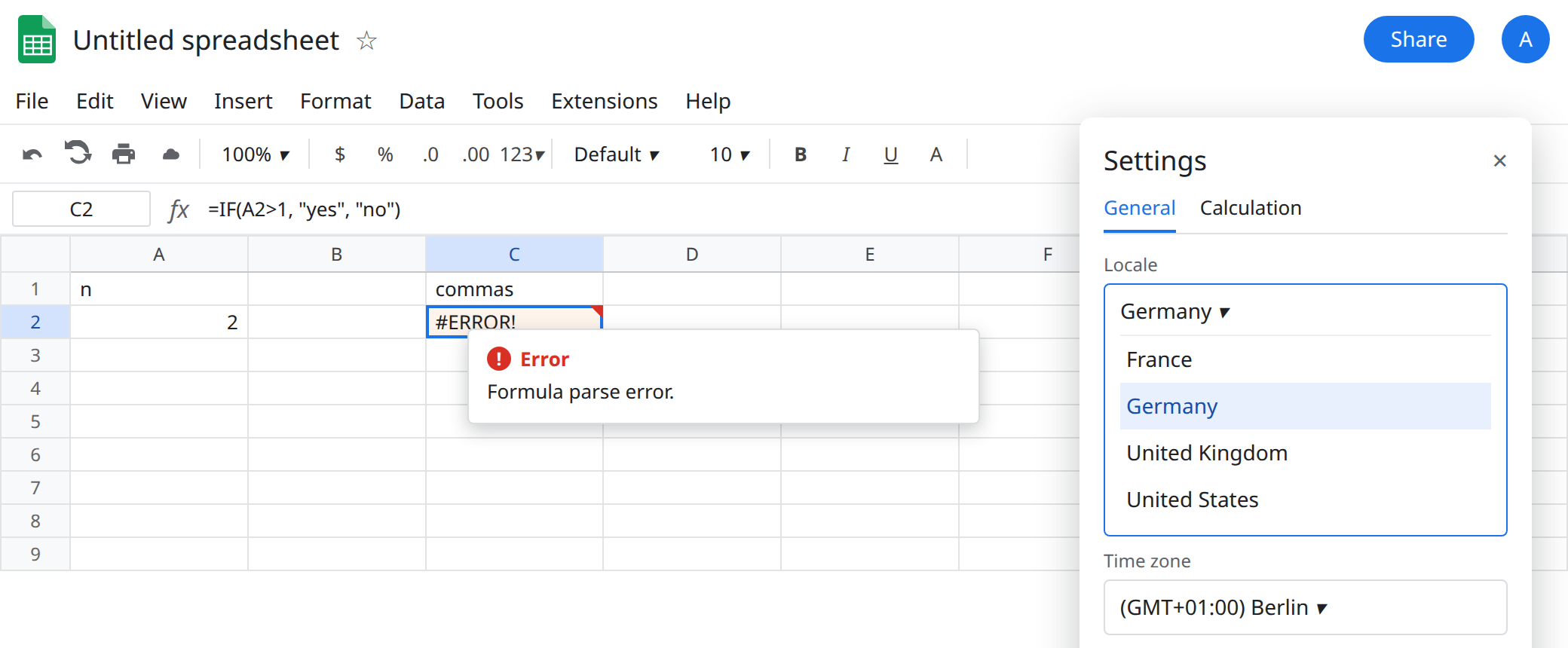Decrease decimal places (.0) button
This screenshot has width=1568, height=648.
[x=430, y=154]
